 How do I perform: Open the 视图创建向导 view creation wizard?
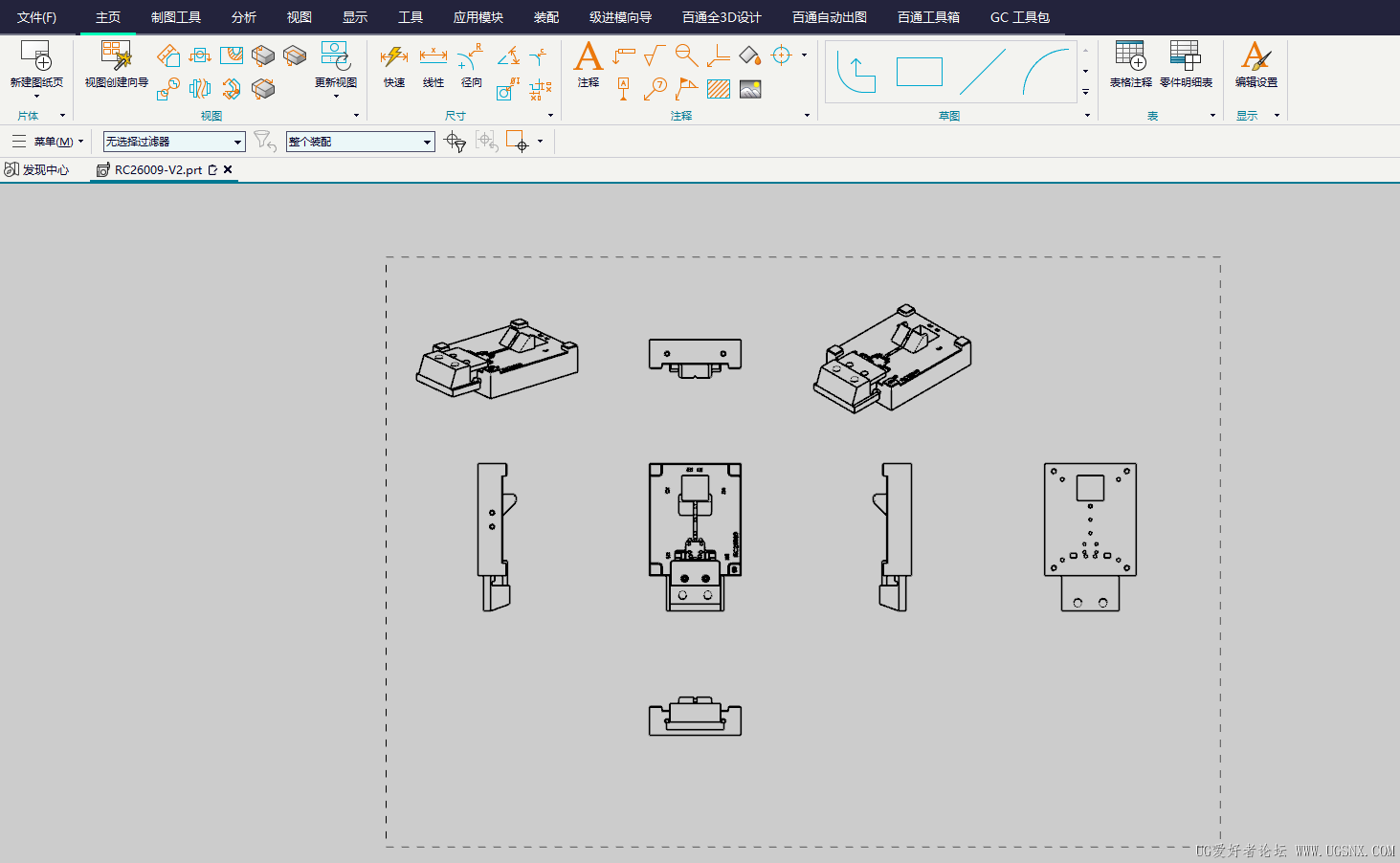(x=116, y=56)
